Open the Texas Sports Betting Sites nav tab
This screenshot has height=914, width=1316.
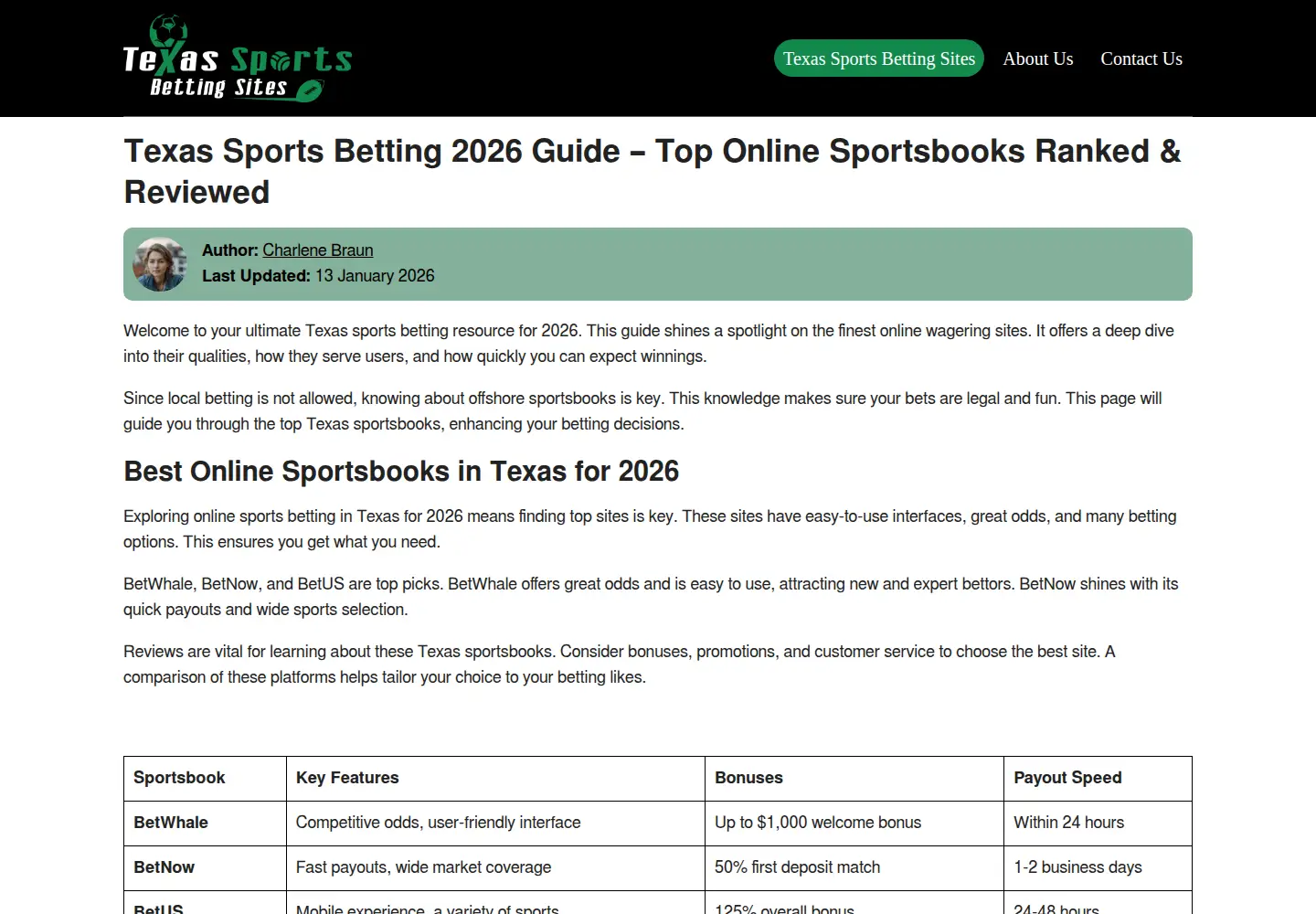(x=879, y=58)
